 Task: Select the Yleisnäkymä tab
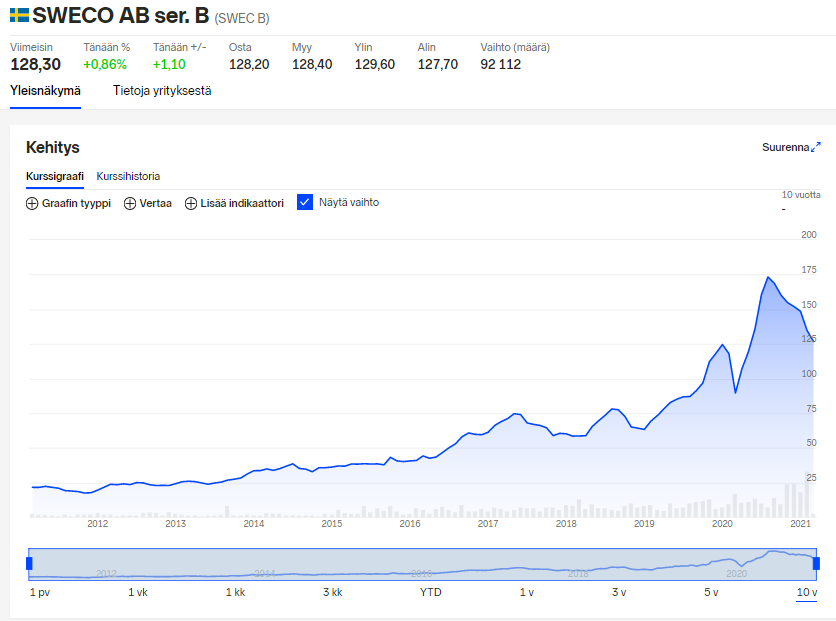point(45,91)
